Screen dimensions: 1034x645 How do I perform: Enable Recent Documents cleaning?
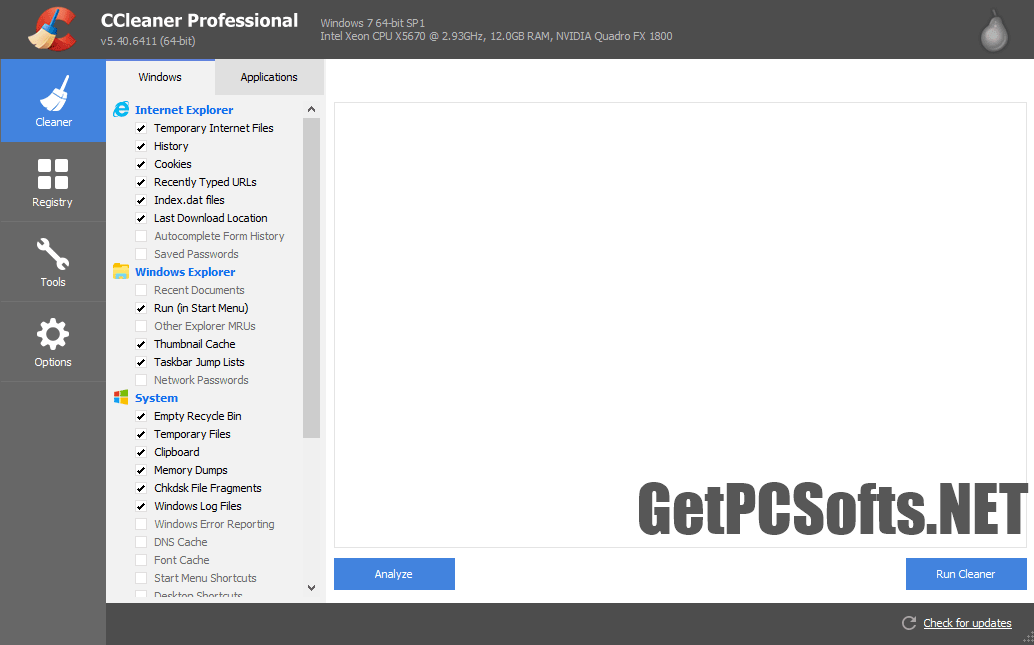141,290
